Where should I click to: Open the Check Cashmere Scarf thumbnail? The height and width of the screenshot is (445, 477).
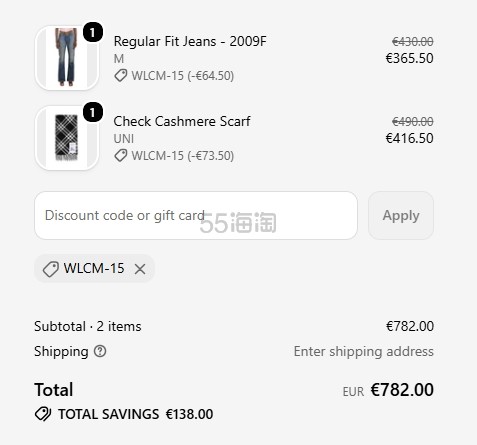point(67,138)
